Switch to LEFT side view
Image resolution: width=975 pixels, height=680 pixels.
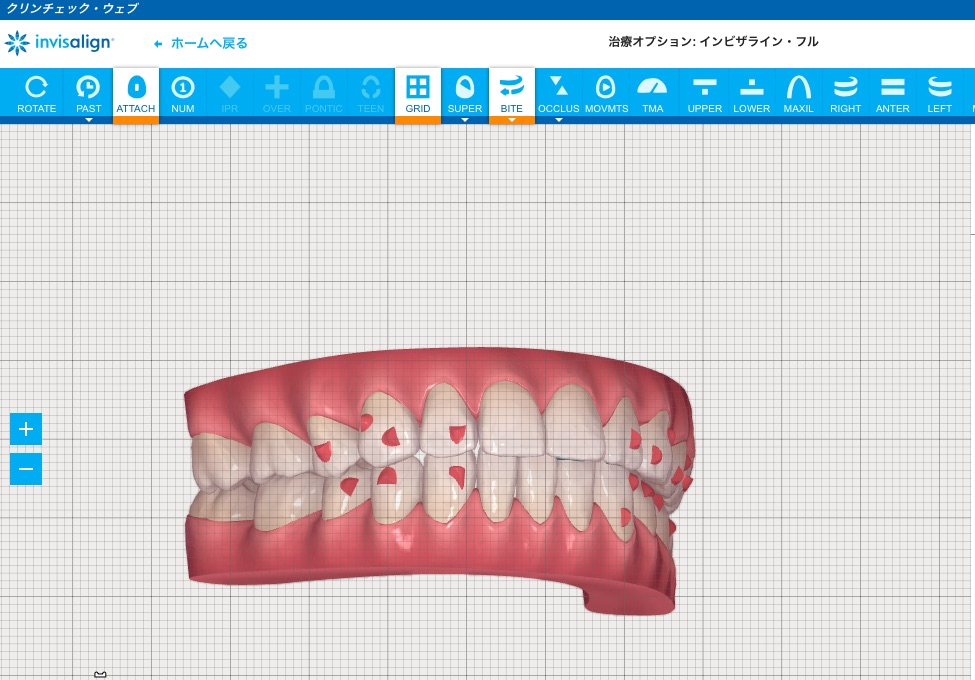coord(940,93)
